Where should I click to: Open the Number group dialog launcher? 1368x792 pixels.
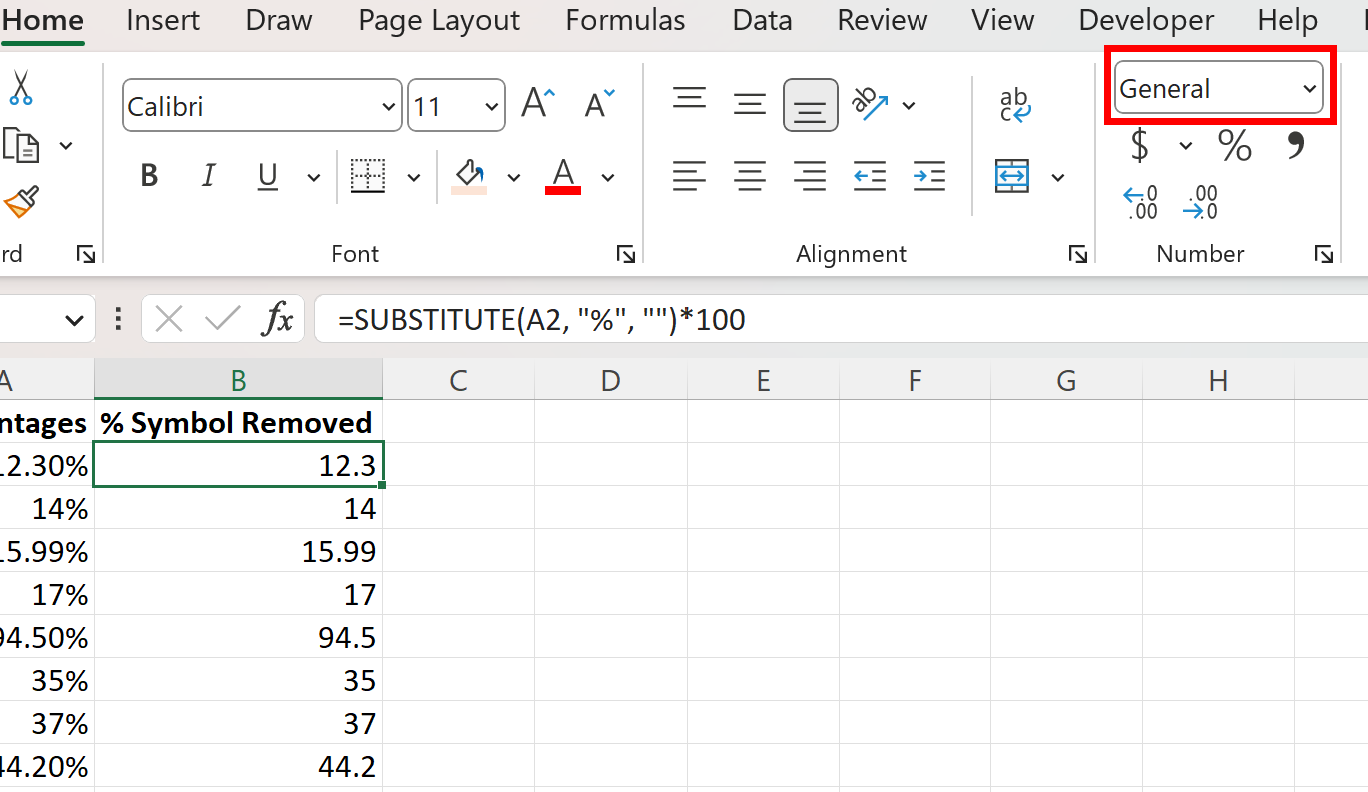[1324, 254]
